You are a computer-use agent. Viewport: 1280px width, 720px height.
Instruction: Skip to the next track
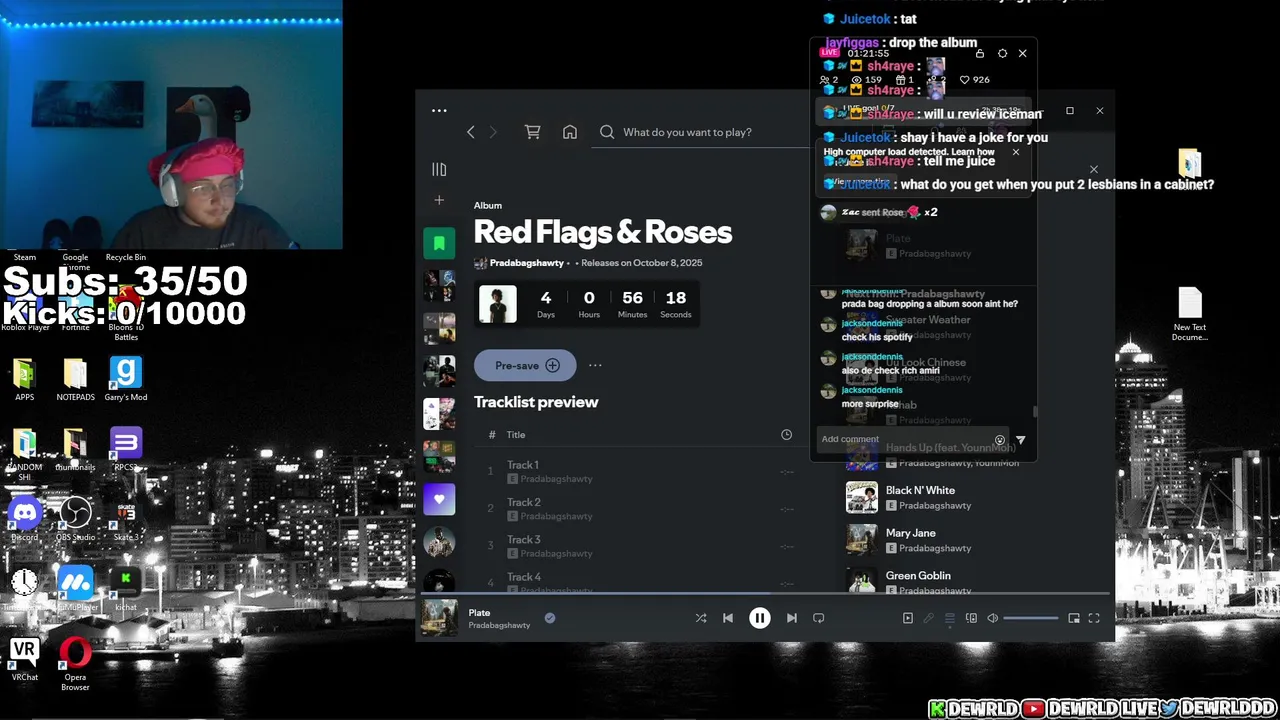point(791,618)
